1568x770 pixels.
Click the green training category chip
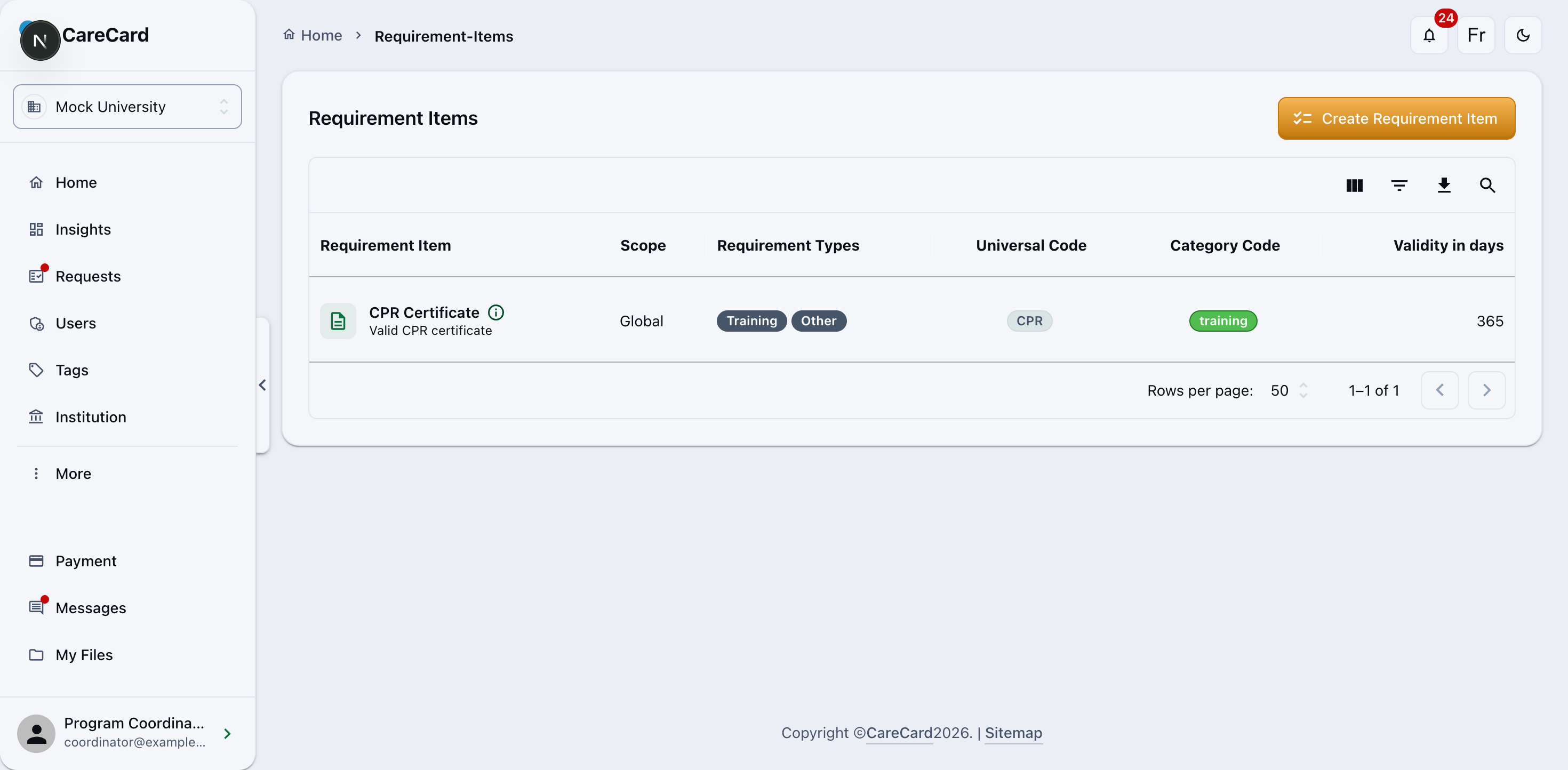1223,321
